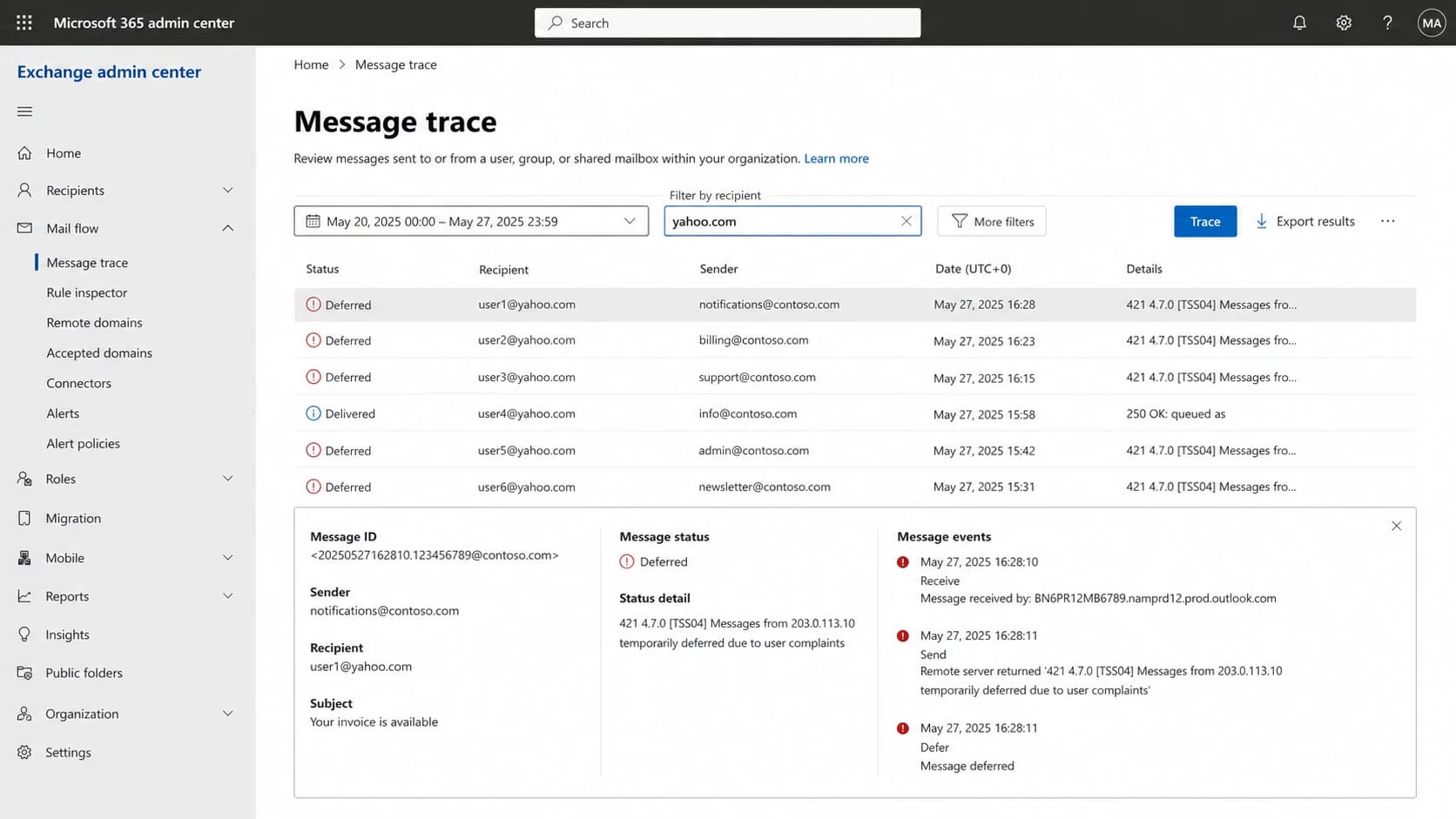Viewport: 1456px width, 819px height.
Task: Open the settings gear in top bar
Action: click(x=1344, y=23)
